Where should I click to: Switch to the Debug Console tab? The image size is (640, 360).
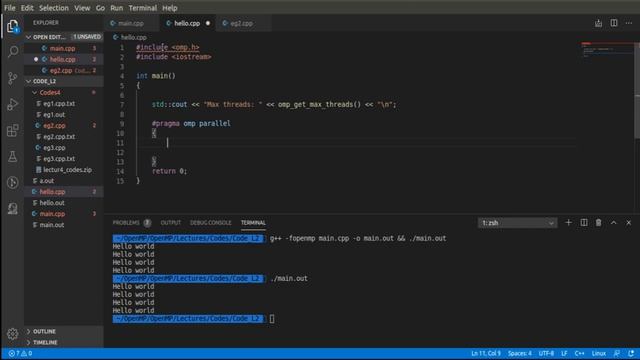[211, 223]
